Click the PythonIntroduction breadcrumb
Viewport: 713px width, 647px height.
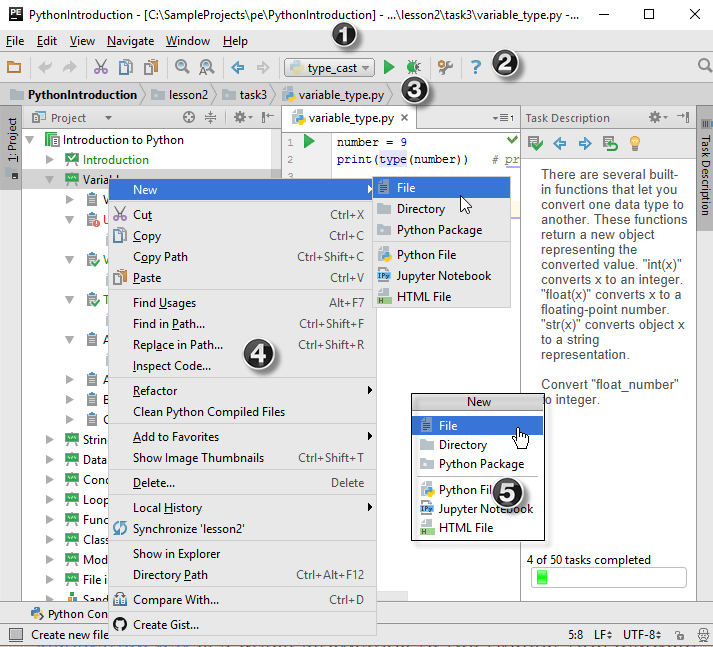tap(74, 95)
